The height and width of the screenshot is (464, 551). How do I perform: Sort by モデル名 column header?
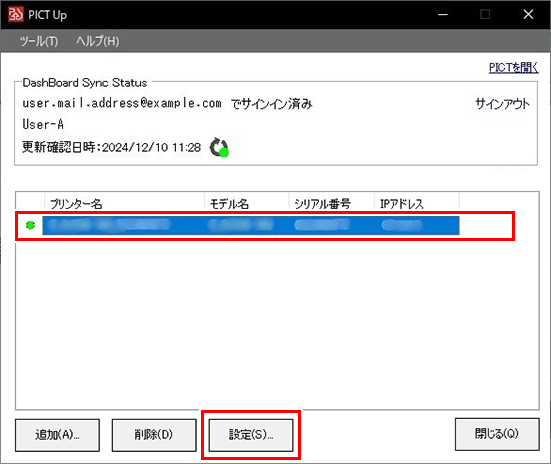247,204
